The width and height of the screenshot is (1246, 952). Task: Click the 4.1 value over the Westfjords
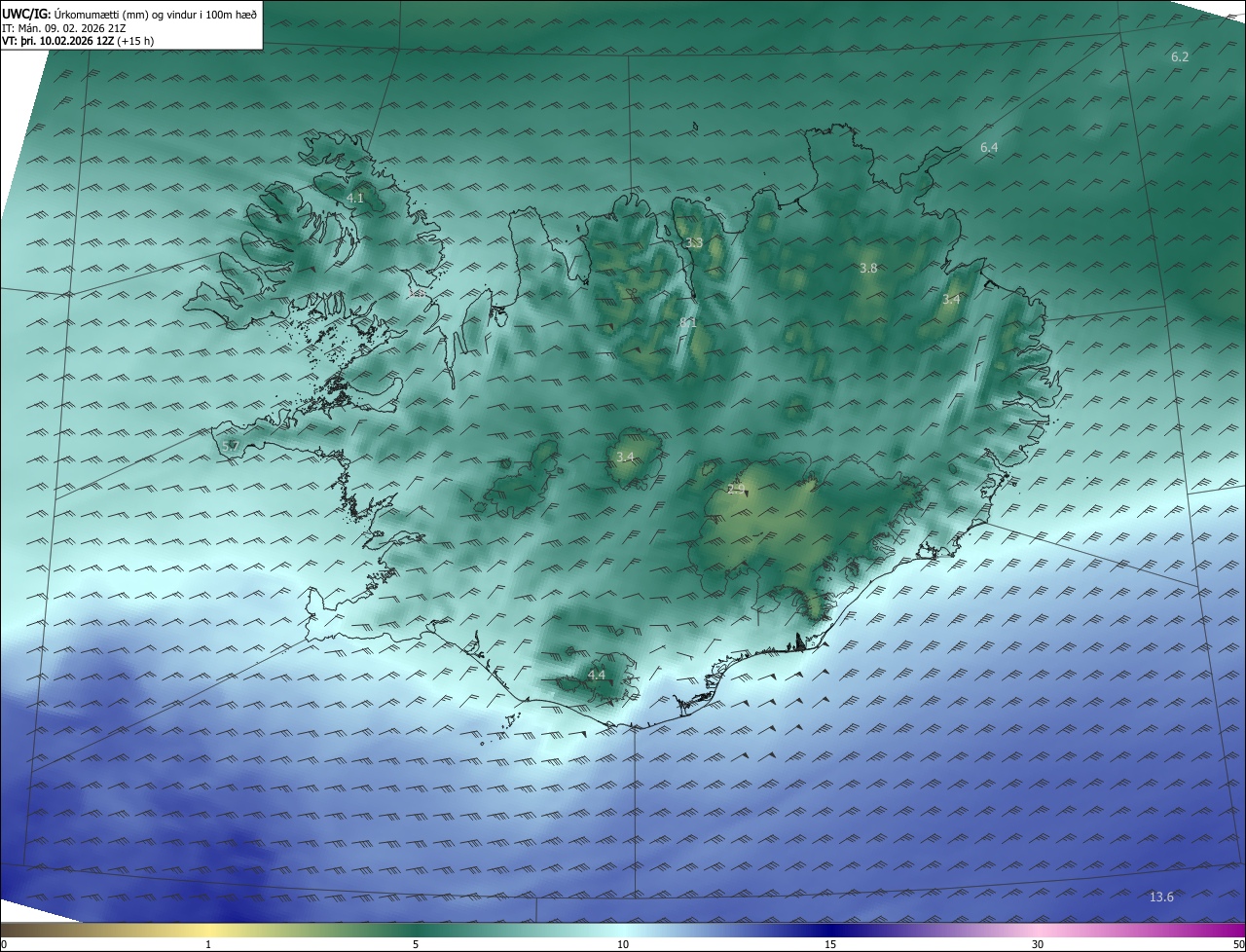coord(355,199)
